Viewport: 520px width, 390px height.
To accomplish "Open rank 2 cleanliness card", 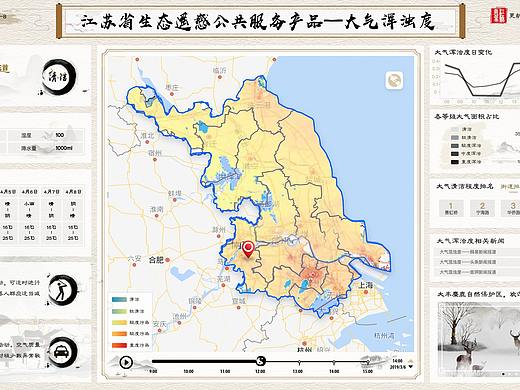I will tap(482, 208).
